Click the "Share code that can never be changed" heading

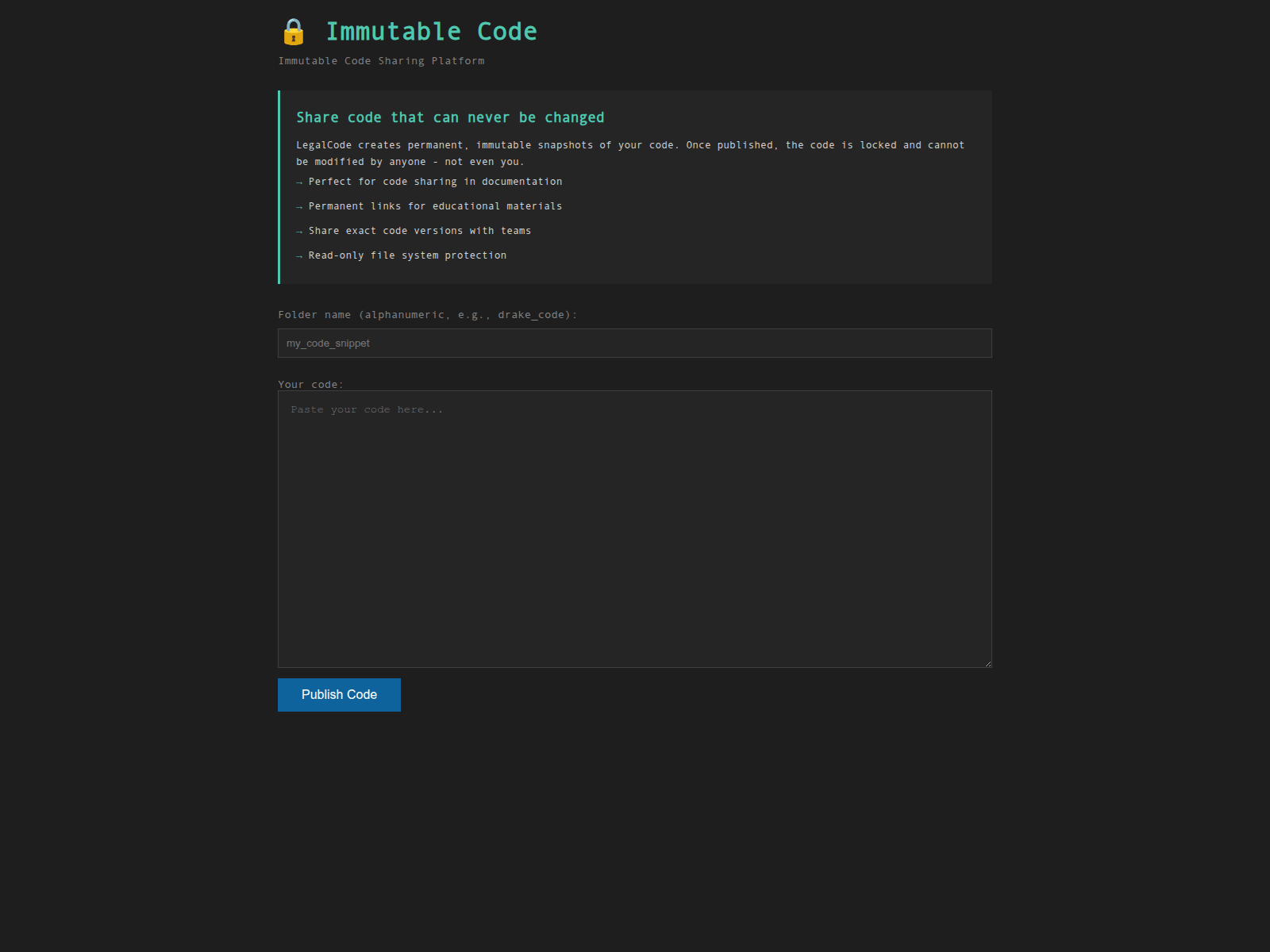click(x=450, y=117)
